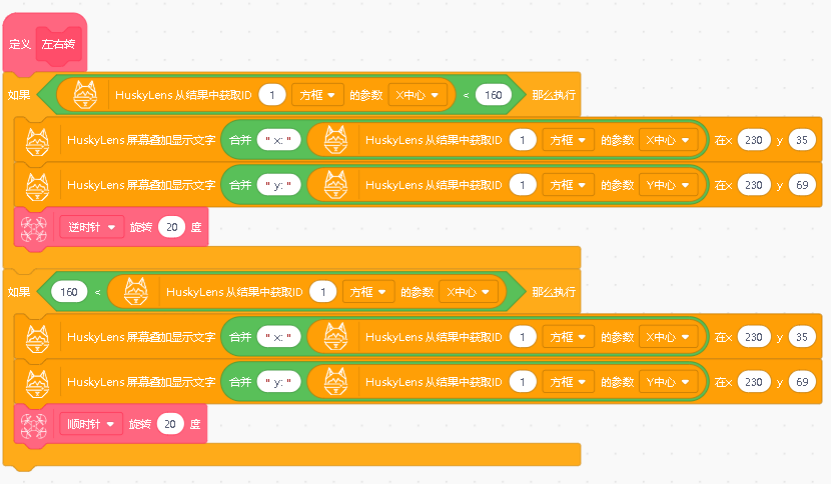This screenshot has width=831, height=485.
Task: Click ID field 1 in y: row, 逆时针 branch
Action: 523,185
